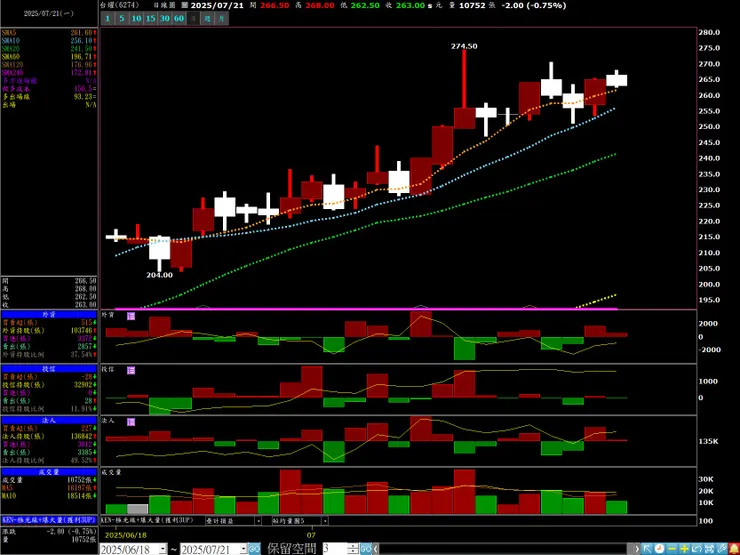Viewport: 740px width, 555px height.
Task: Click the yellow plus zoom-in icon
Action: click(684, 549)
